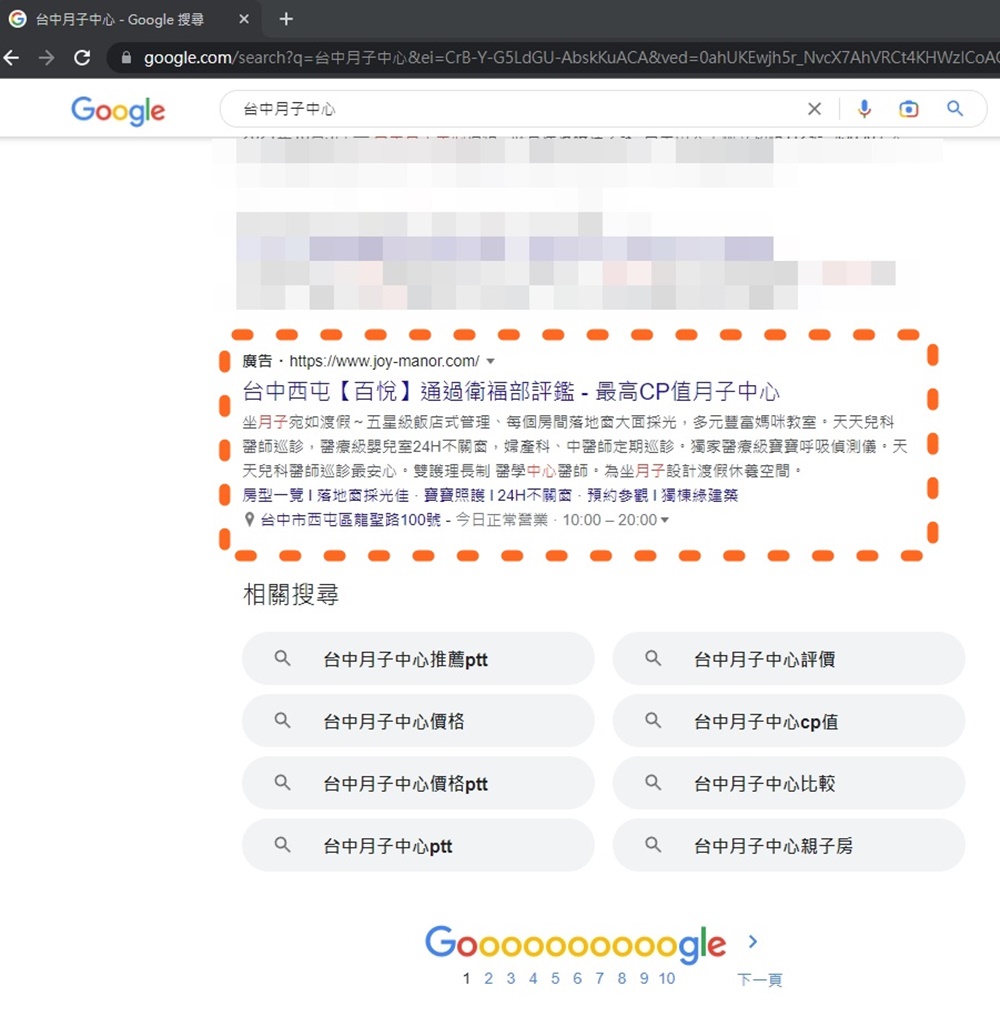Go to results page 8
The height and width of the screenshot is (1016, 1000).
pos(622,978)
